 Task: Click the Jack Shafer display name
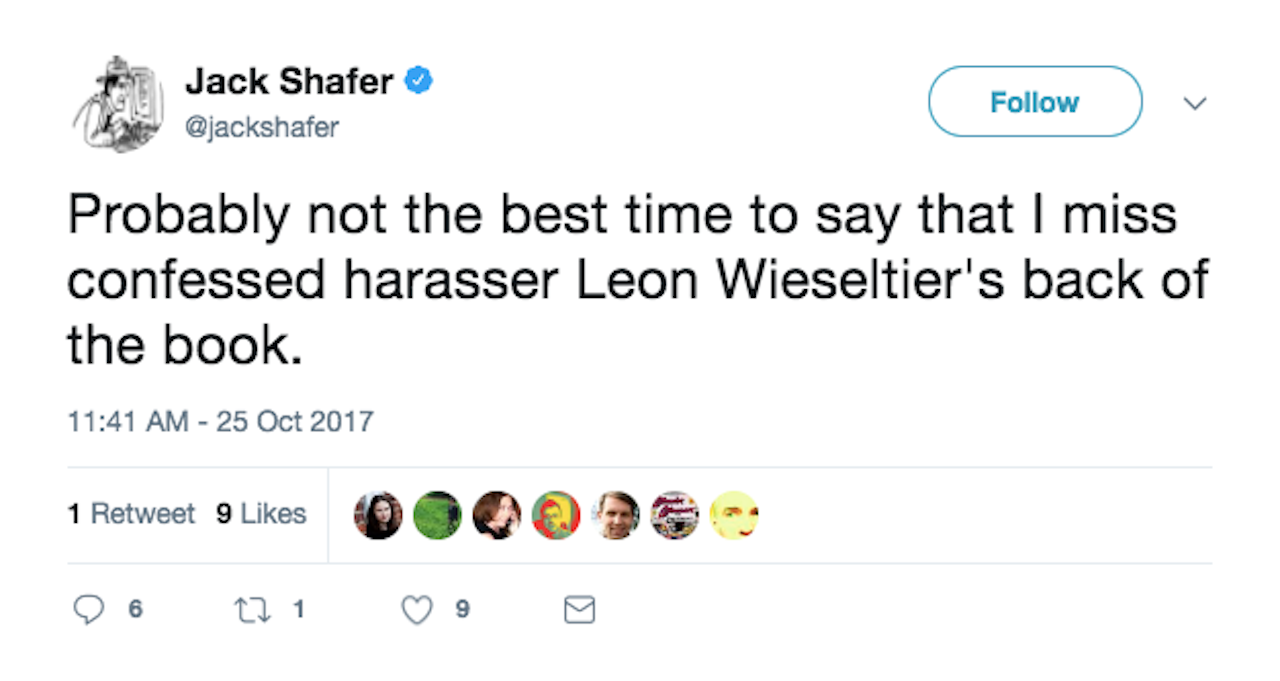pos(288,82)
